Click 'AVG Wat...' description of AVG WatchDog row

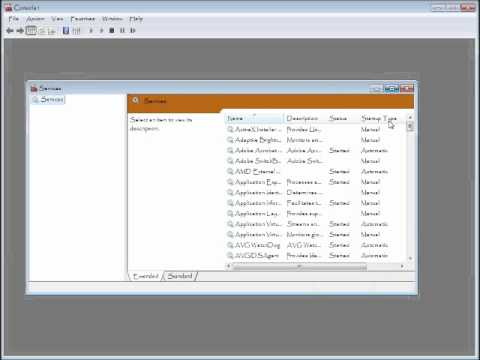[x=304, y=245]
